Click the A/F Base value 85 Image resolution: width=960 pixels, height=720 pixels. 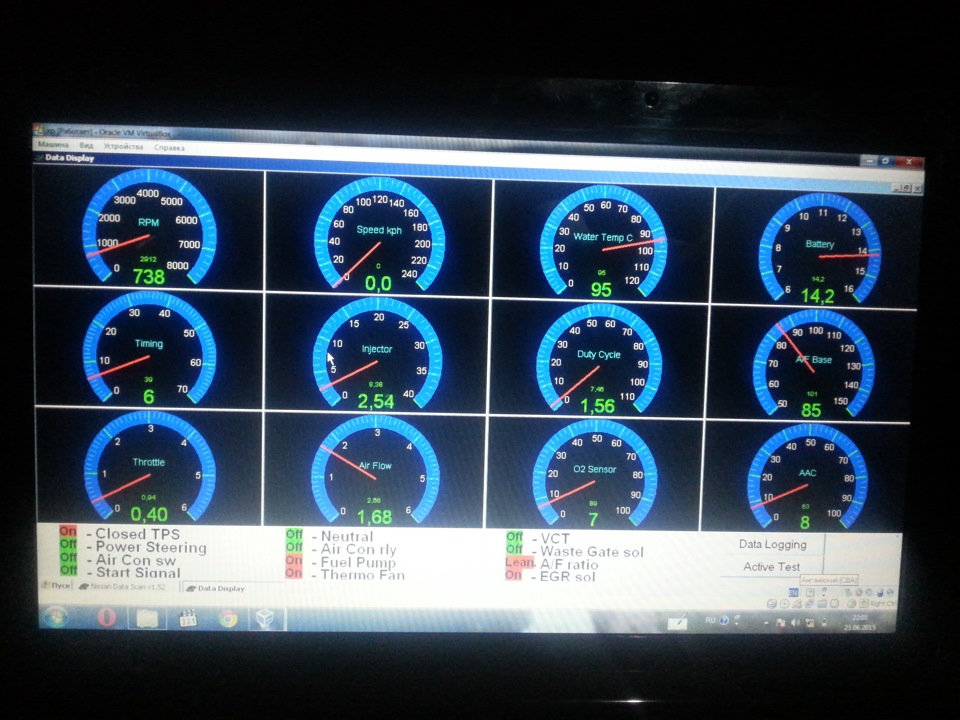811,410
